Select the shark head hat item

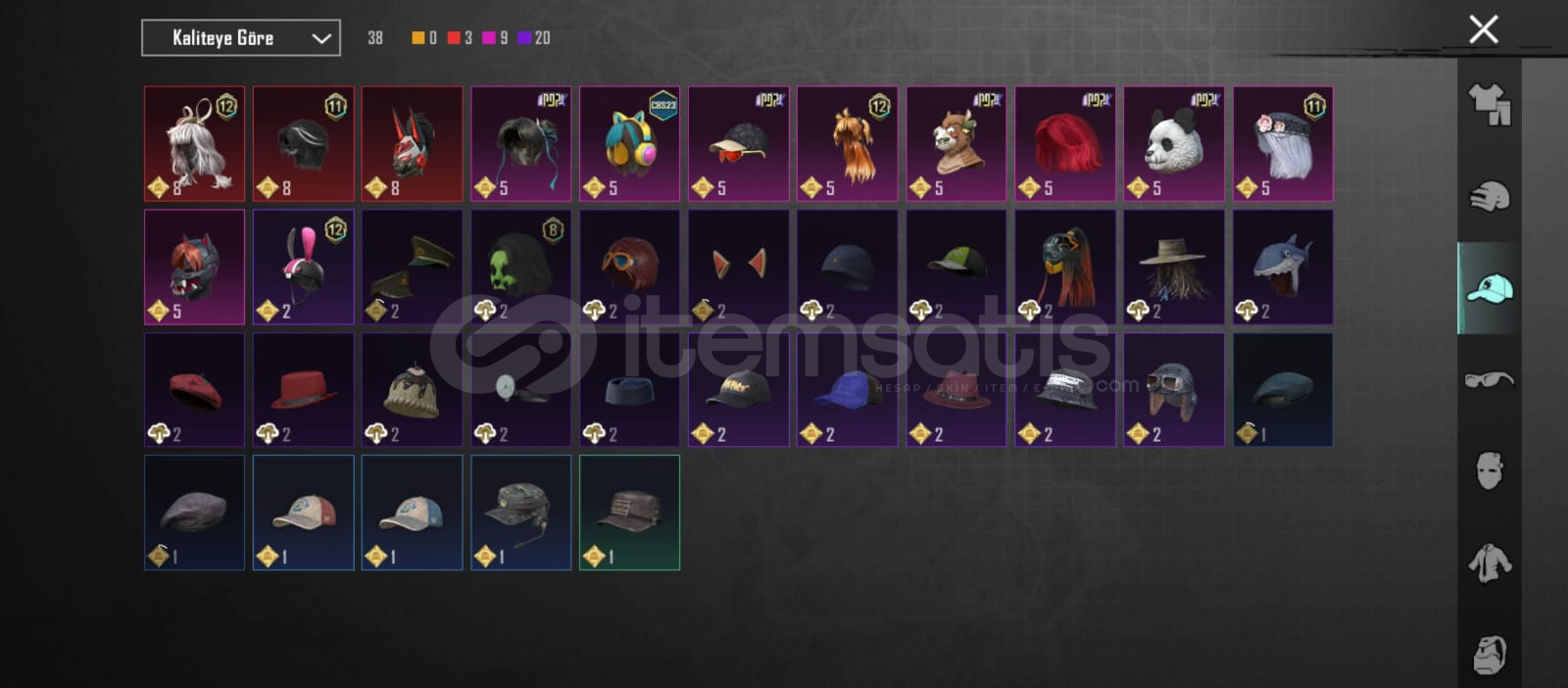pyautogui.click(x=1283, y=267)
